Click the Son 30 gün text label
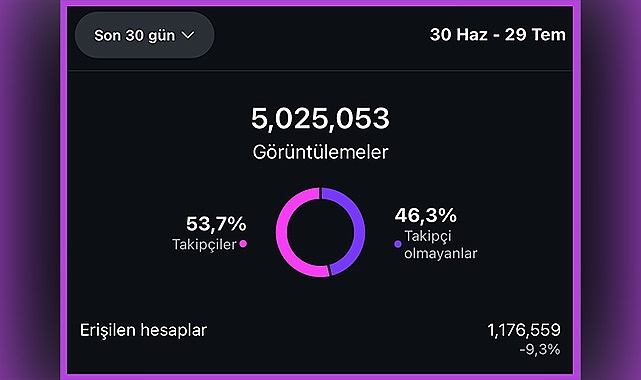The height and width of the screenshot is (380, 641). (134, 36)
